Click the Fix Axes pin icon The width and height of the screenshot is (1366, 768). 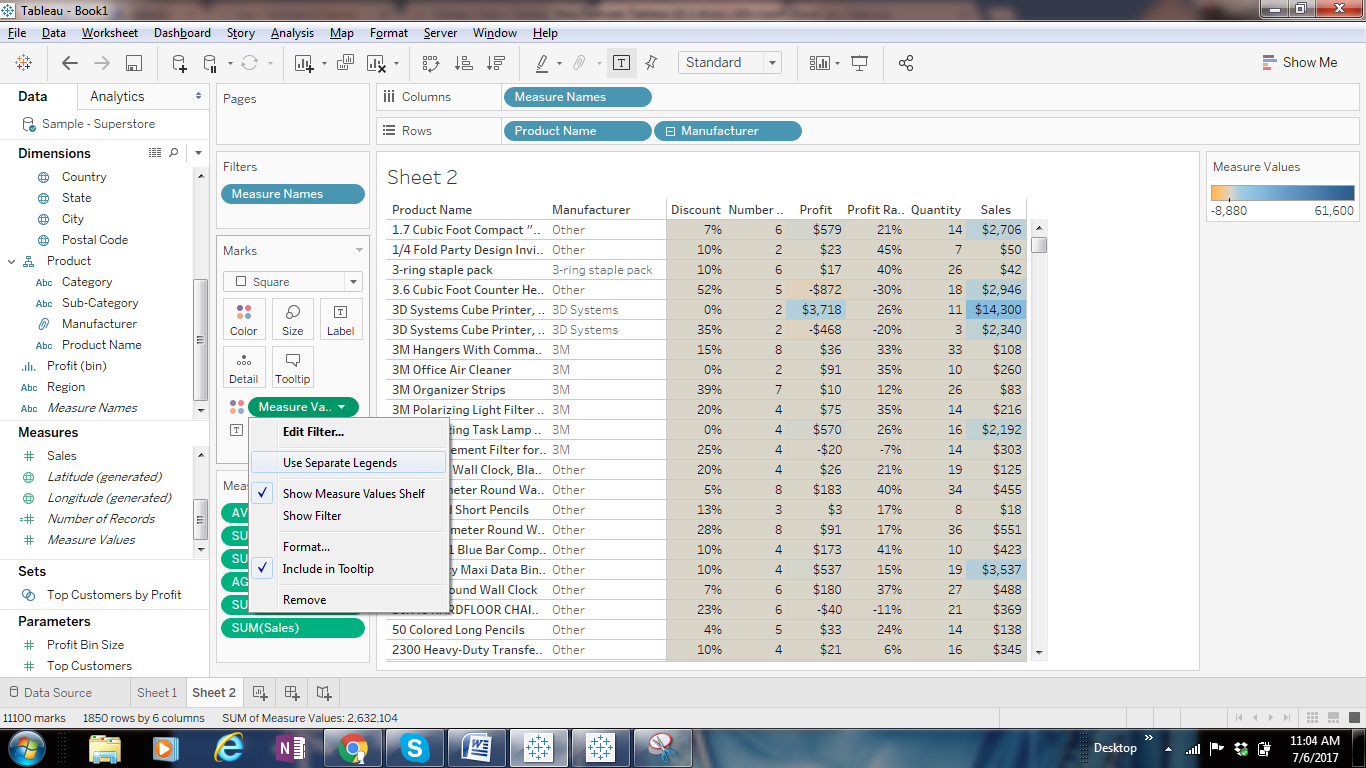[651, 63]
